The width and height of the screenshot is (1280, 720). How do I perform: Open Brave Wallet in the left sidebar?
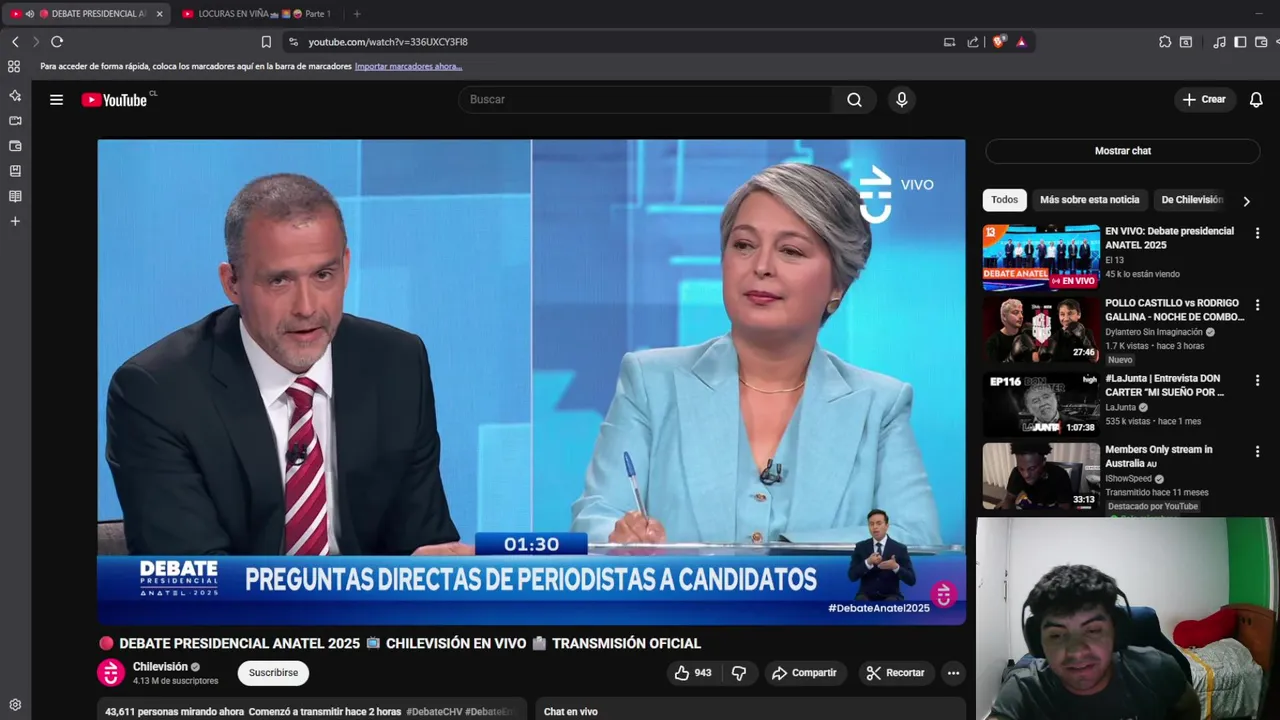[15, 146]
